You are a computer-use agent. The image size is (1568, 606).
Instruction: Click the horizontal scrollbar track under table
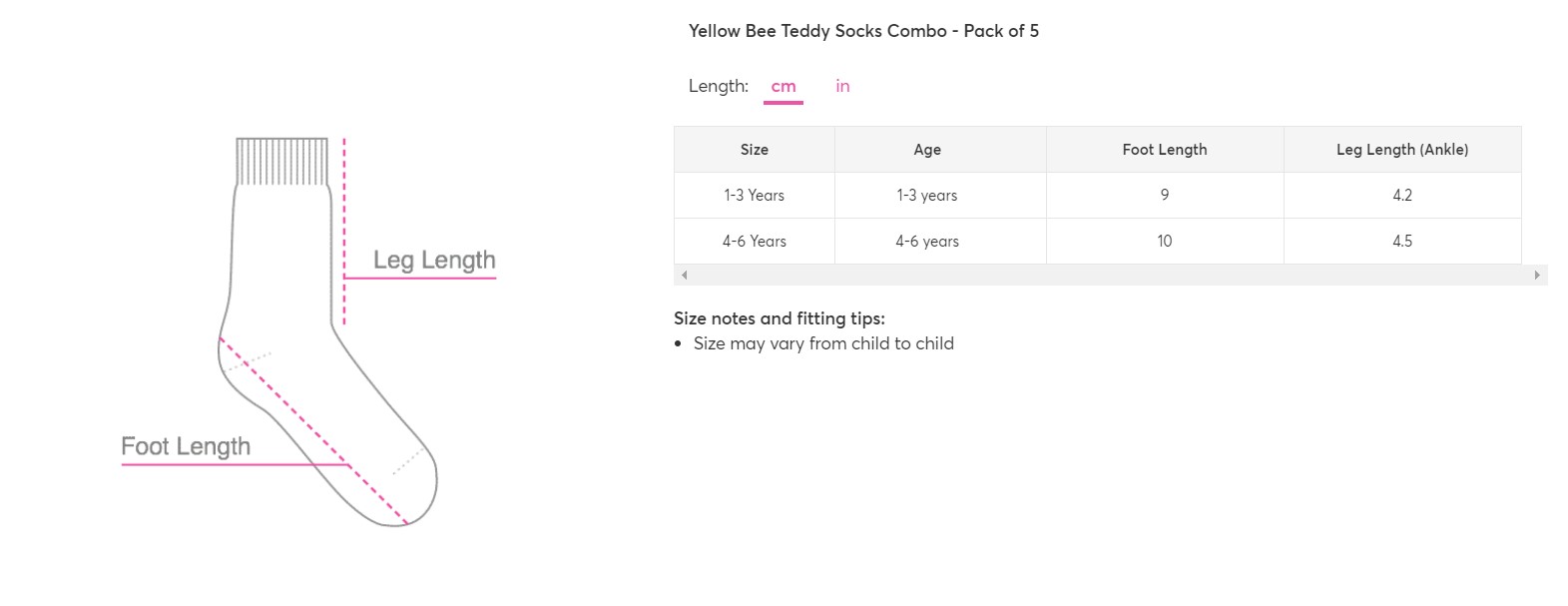click(x=1110, y=275)
